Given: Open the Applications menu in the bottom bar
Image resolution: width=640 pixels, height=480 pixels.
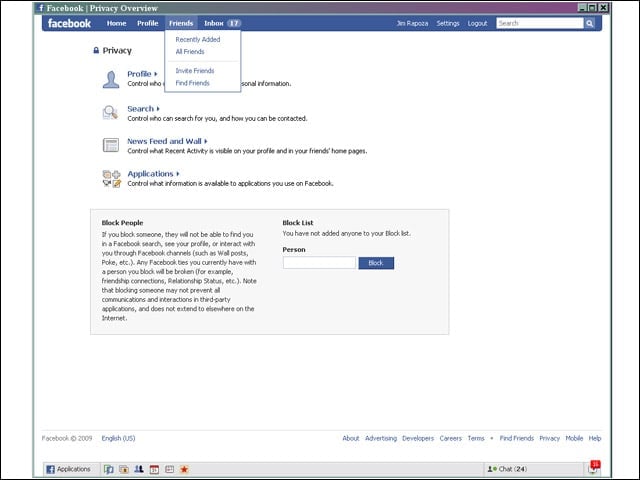Looking at the screenshot, I should tap(68, 469).
